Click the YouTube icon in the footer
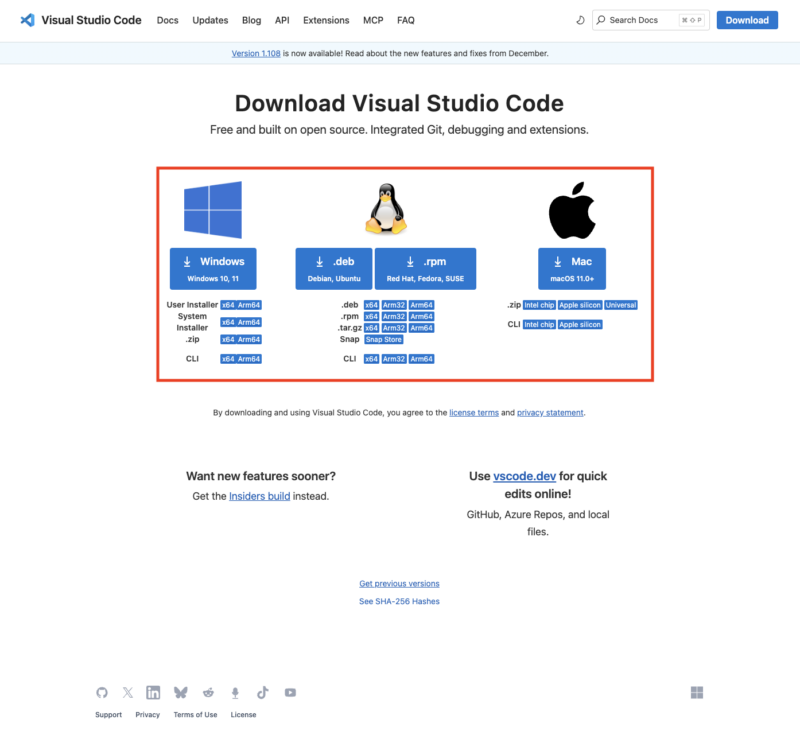This screenshot has width=800, height=735. point(290,692)
